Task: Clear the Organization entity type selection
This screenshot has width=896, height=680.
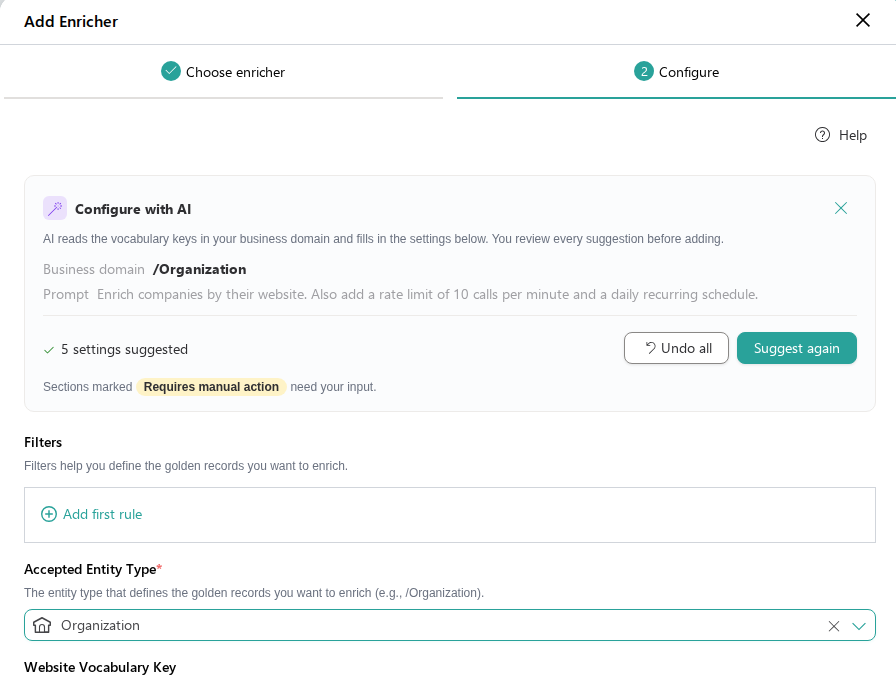Action: click(x=834, y=626)
